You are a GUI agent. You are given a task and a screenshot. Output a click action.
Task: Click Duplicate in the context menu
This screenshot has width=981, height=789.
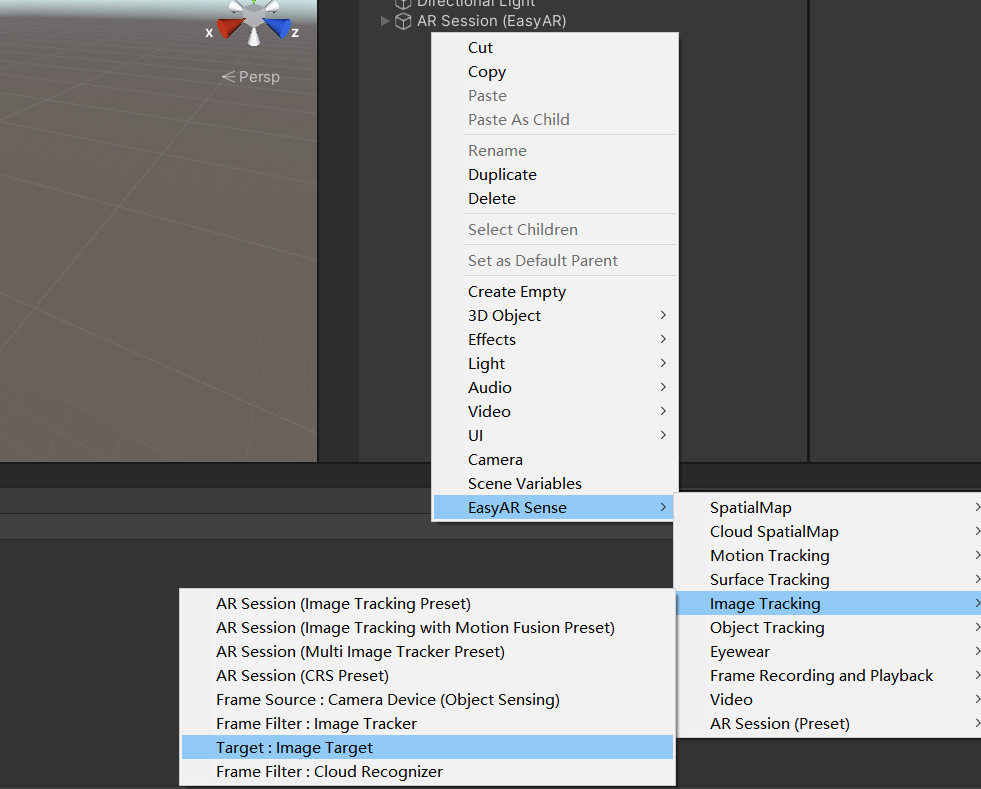(502, 174)
